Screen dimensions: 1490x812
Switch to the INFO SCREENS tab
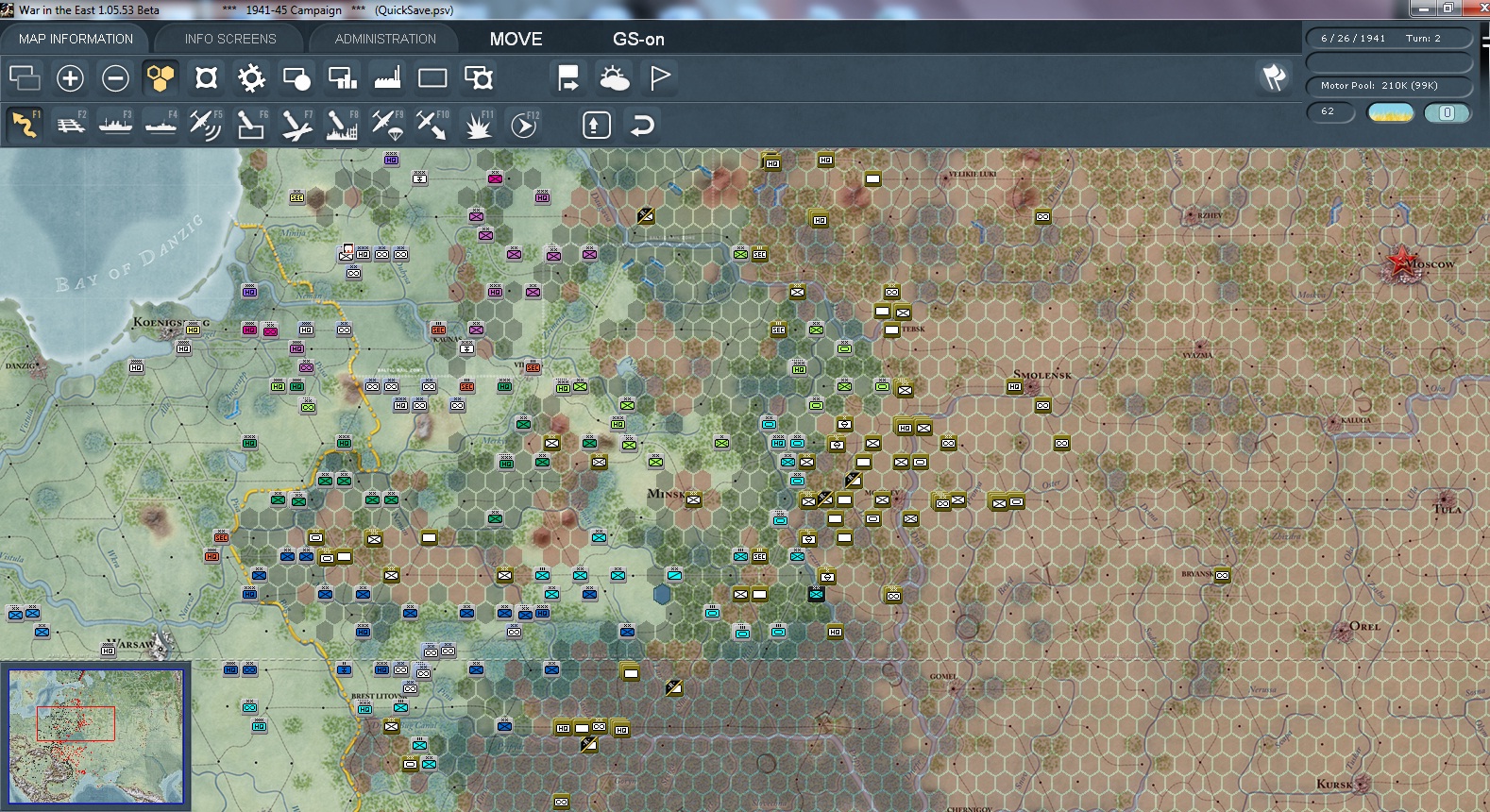tap(230, 39)
